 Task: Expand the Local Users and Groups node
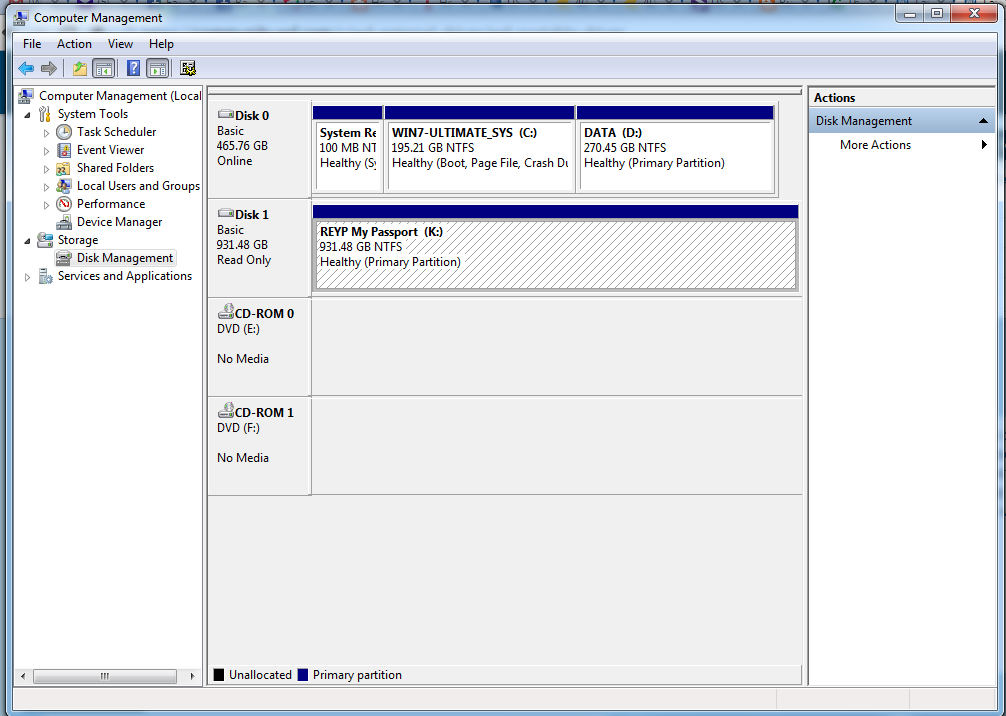click(46, 187)
